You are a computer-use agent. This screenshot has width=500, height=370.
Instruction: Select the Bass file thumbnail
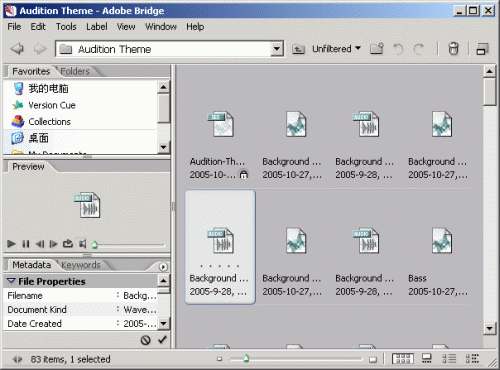tap(442, 240)
